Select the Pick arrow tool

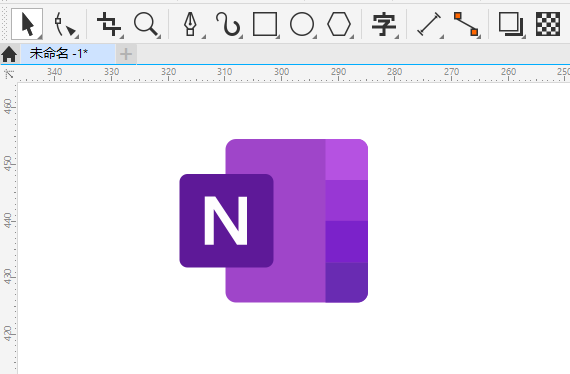click(27, 24)
